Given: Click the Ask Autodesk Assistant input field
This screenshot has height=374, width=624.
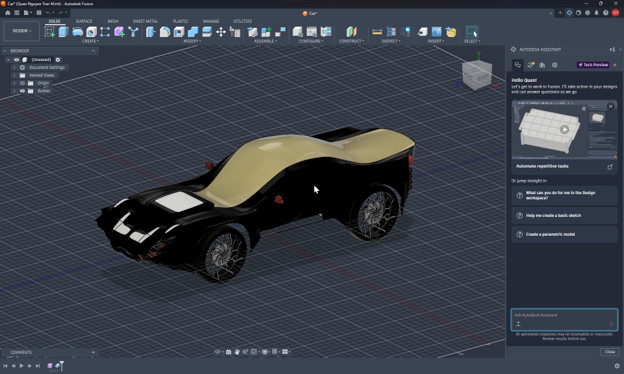Looking at the screenshot, I should (x=564, y=319).
